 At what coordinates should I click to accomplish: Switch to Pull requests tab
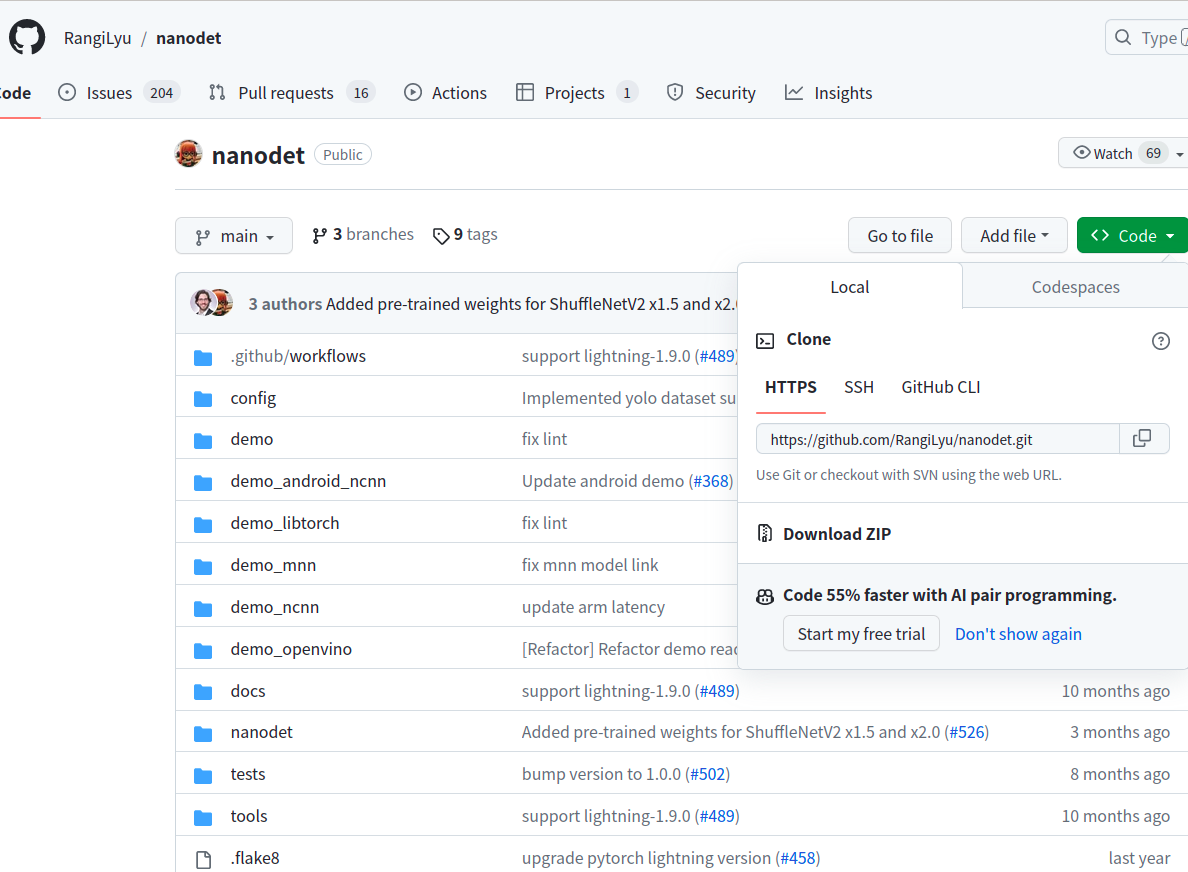[292, 93]
